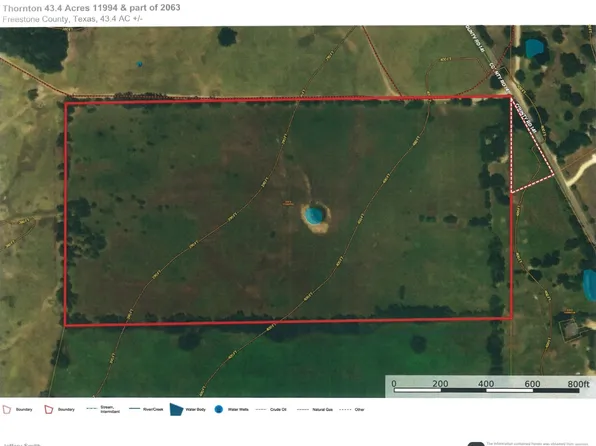Click the 'River/Creek' legend label
596x446 pixels.
point(153,409)
